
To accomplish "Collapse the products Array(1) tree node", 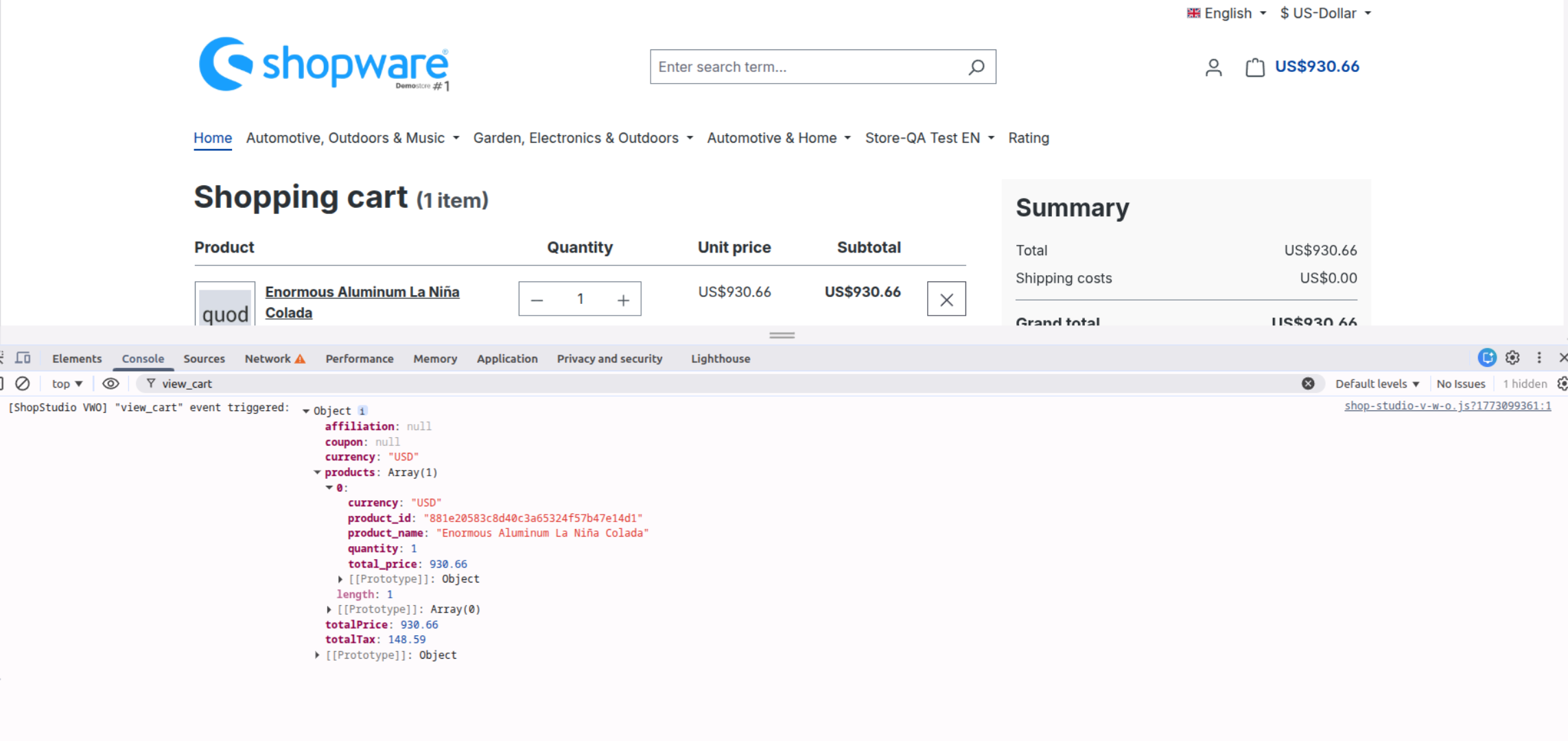I will click(317, 473).
